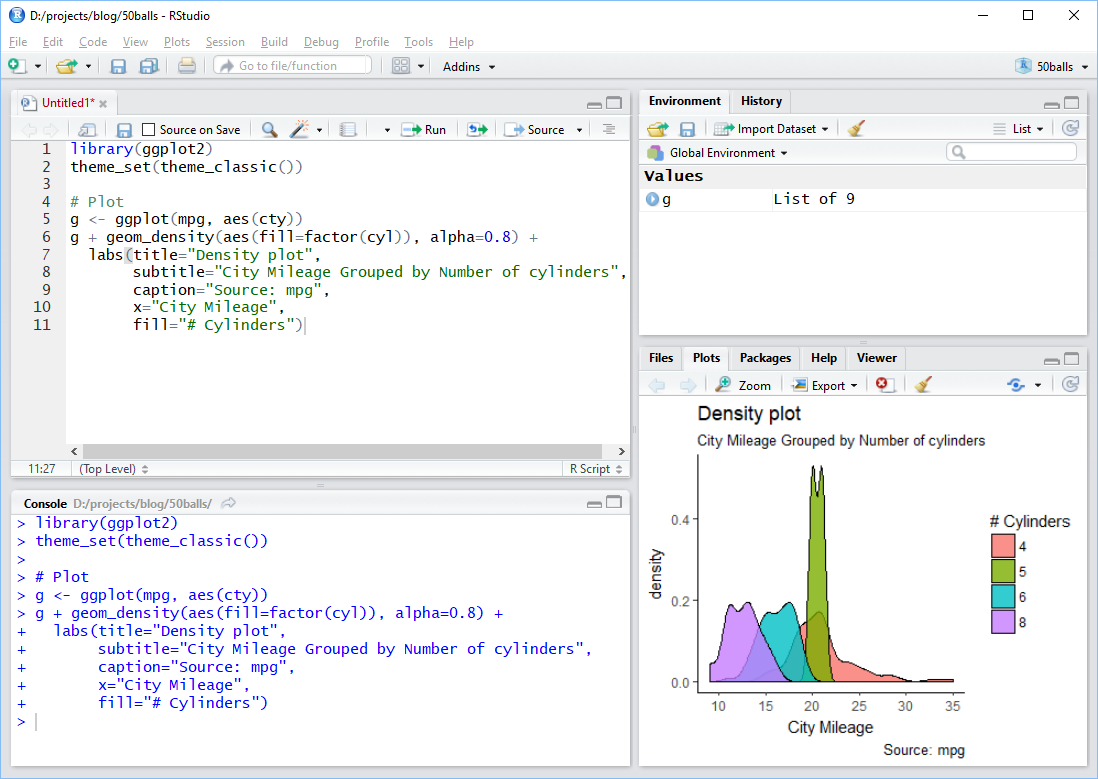
Task: Run the selected code with Run button
Action: click(x=424, y=129)
